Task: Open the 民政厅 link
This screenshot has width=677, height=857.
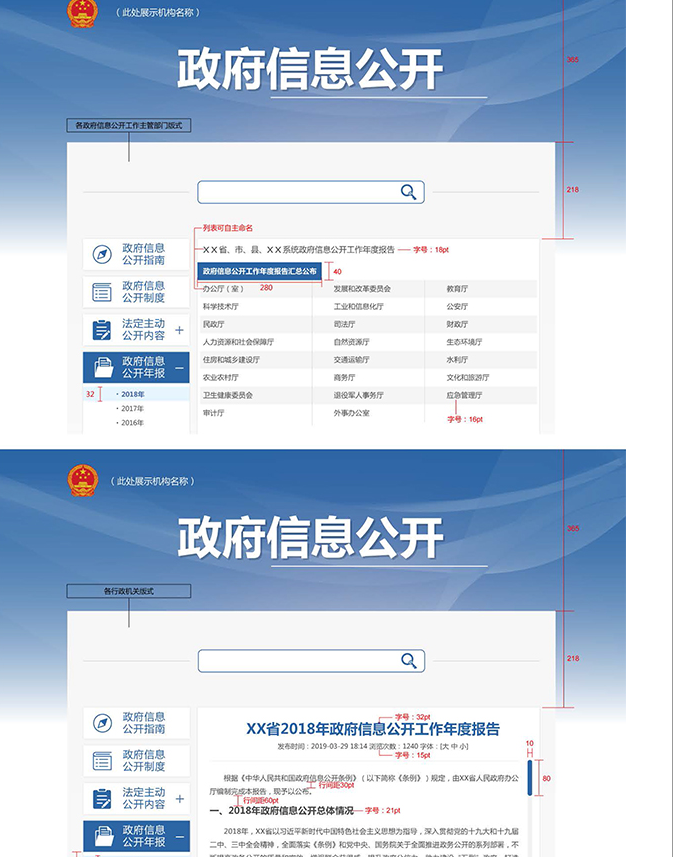Action: point(214,324)
